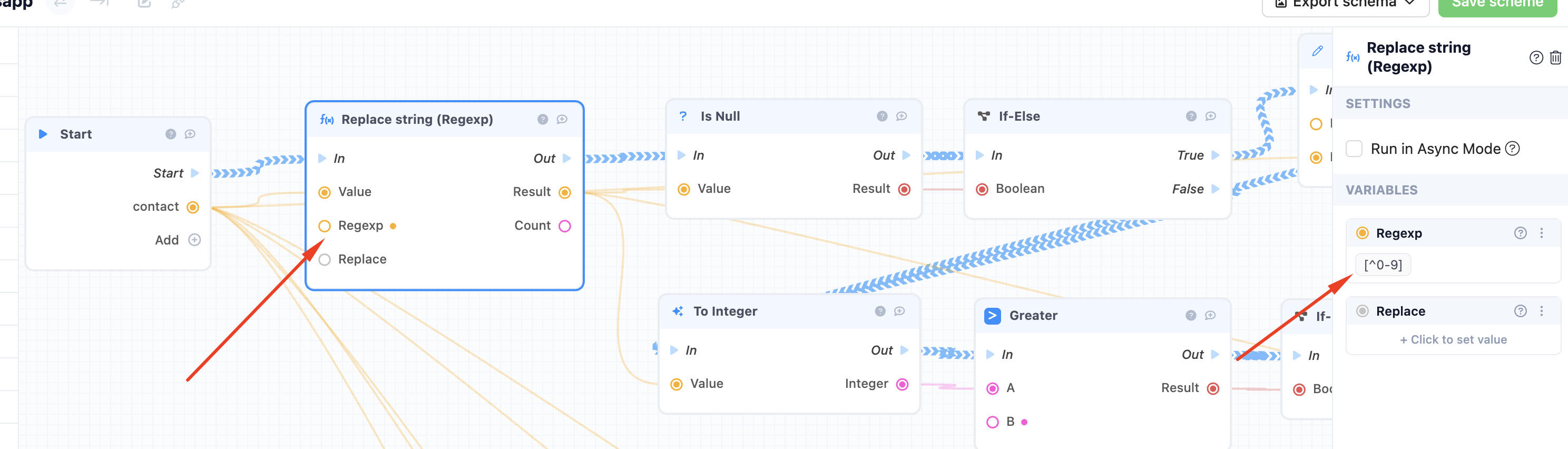The image size is (1568, 449).
Task: Open help on If-Else block
Action: tap(1191, 116)
